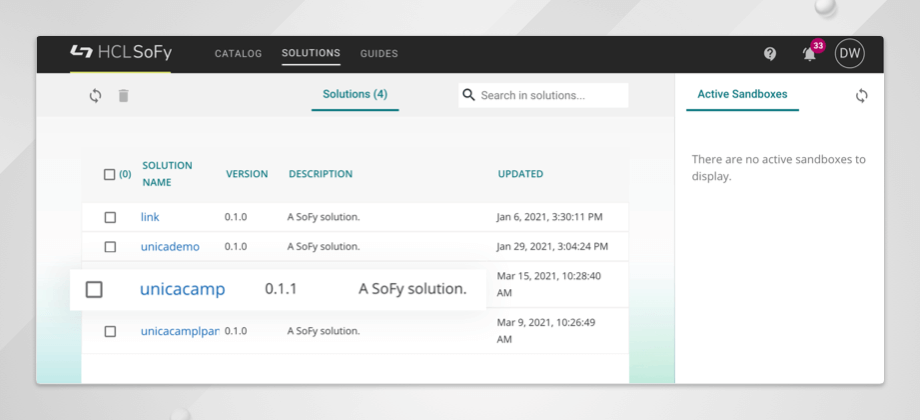
Task: Click the search magnifier icon
Action: [x=468, y=95]
